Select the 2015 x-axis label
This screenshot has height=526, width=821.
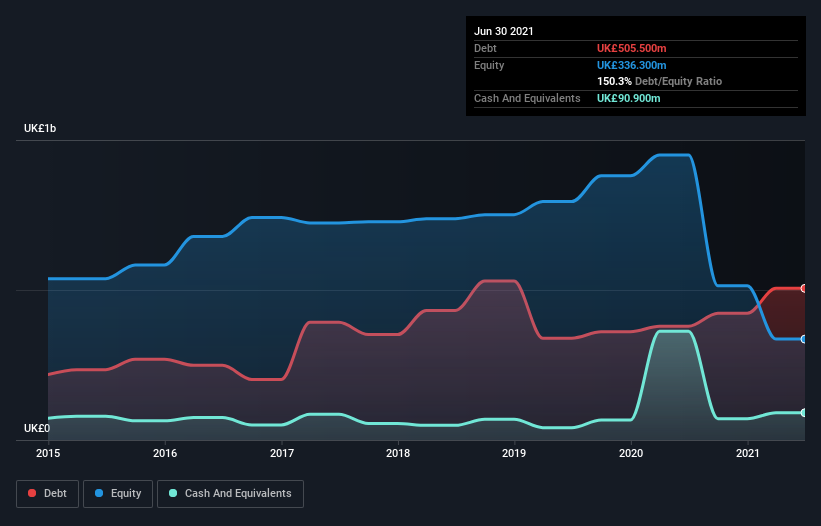[x=48, y=453]
